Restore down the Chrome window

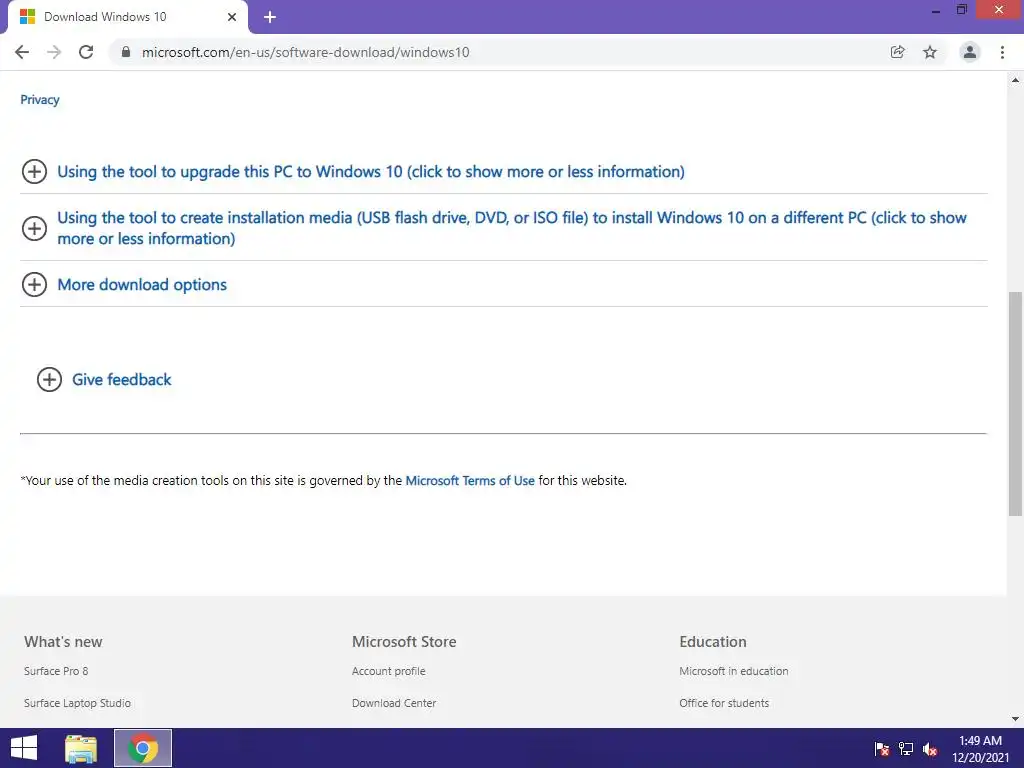click(962, 10)
